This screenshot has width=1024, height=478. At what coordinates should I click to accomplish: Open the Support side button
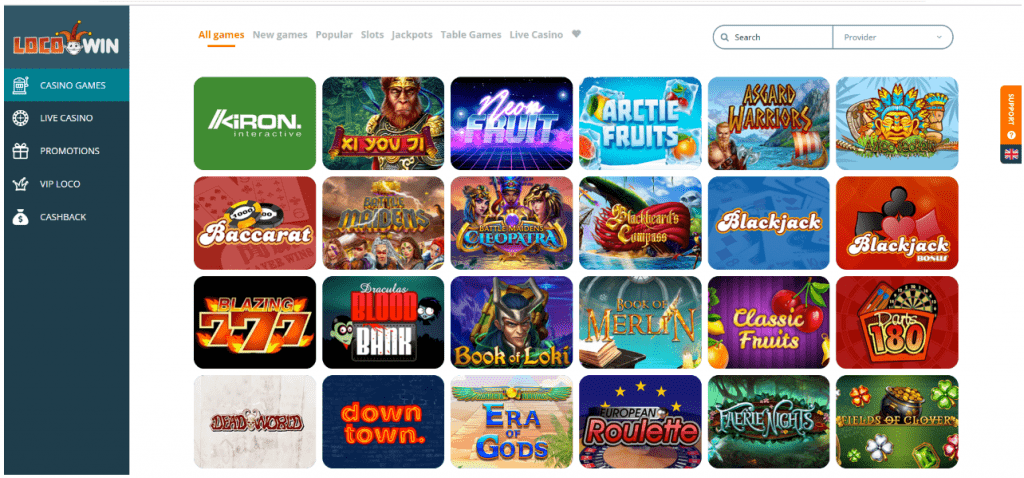[1011, 115]
